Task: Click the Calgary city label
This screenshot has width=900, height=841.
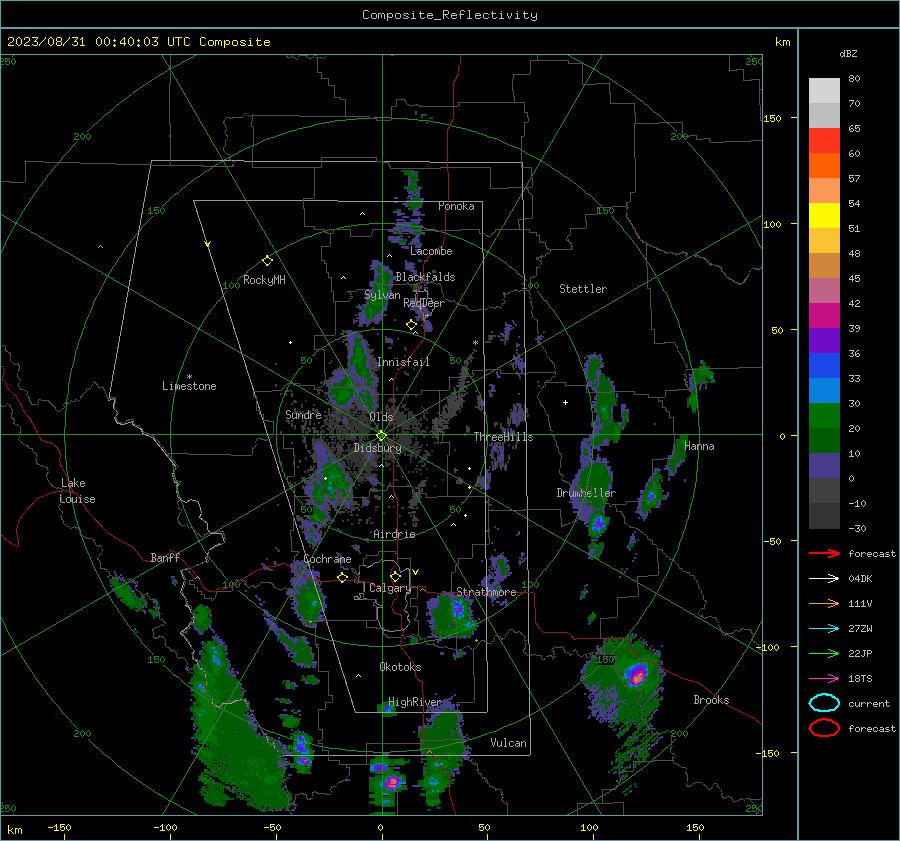Action: click(390, 588)
